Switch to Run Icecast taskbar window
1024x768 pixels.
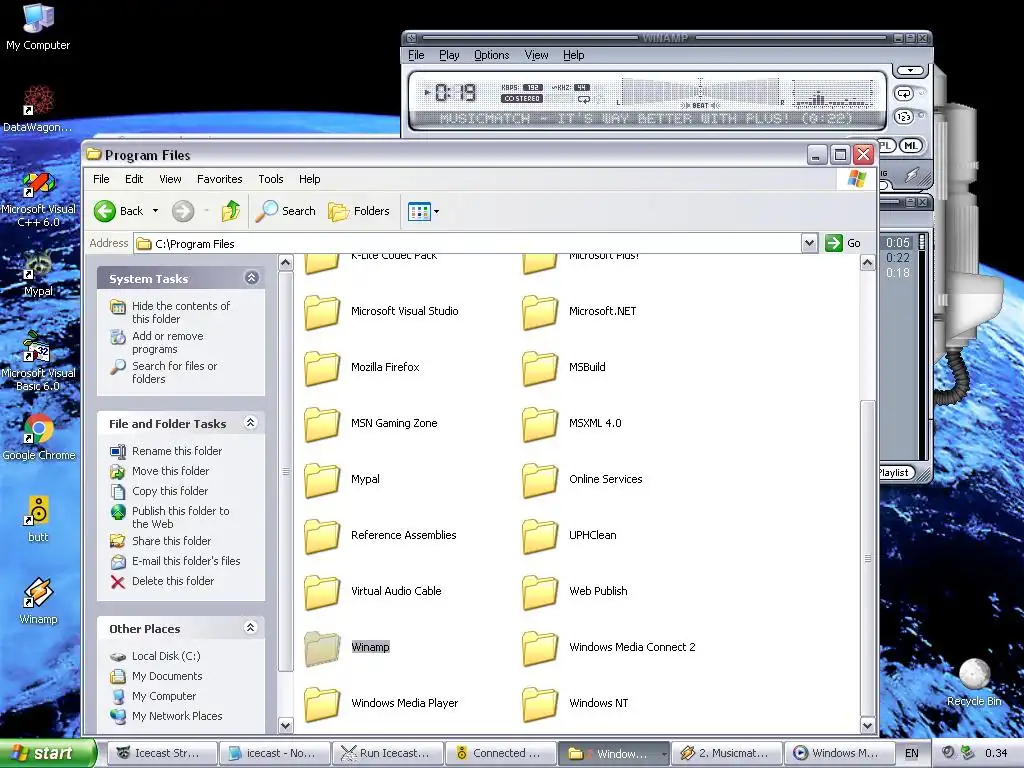tap(388, 754)
